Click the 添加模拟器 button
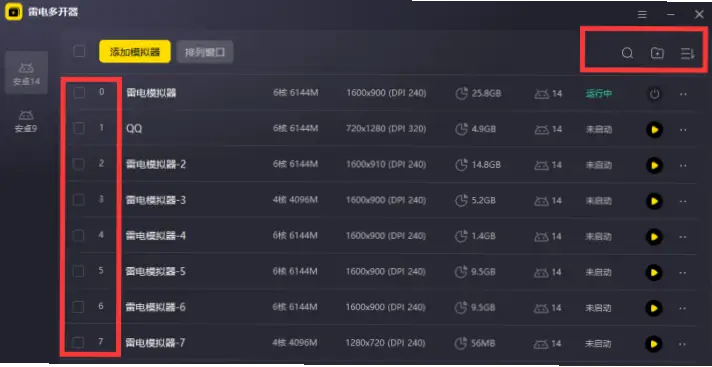The height and width of the screenshot is (367, 712). click(135, 52)
